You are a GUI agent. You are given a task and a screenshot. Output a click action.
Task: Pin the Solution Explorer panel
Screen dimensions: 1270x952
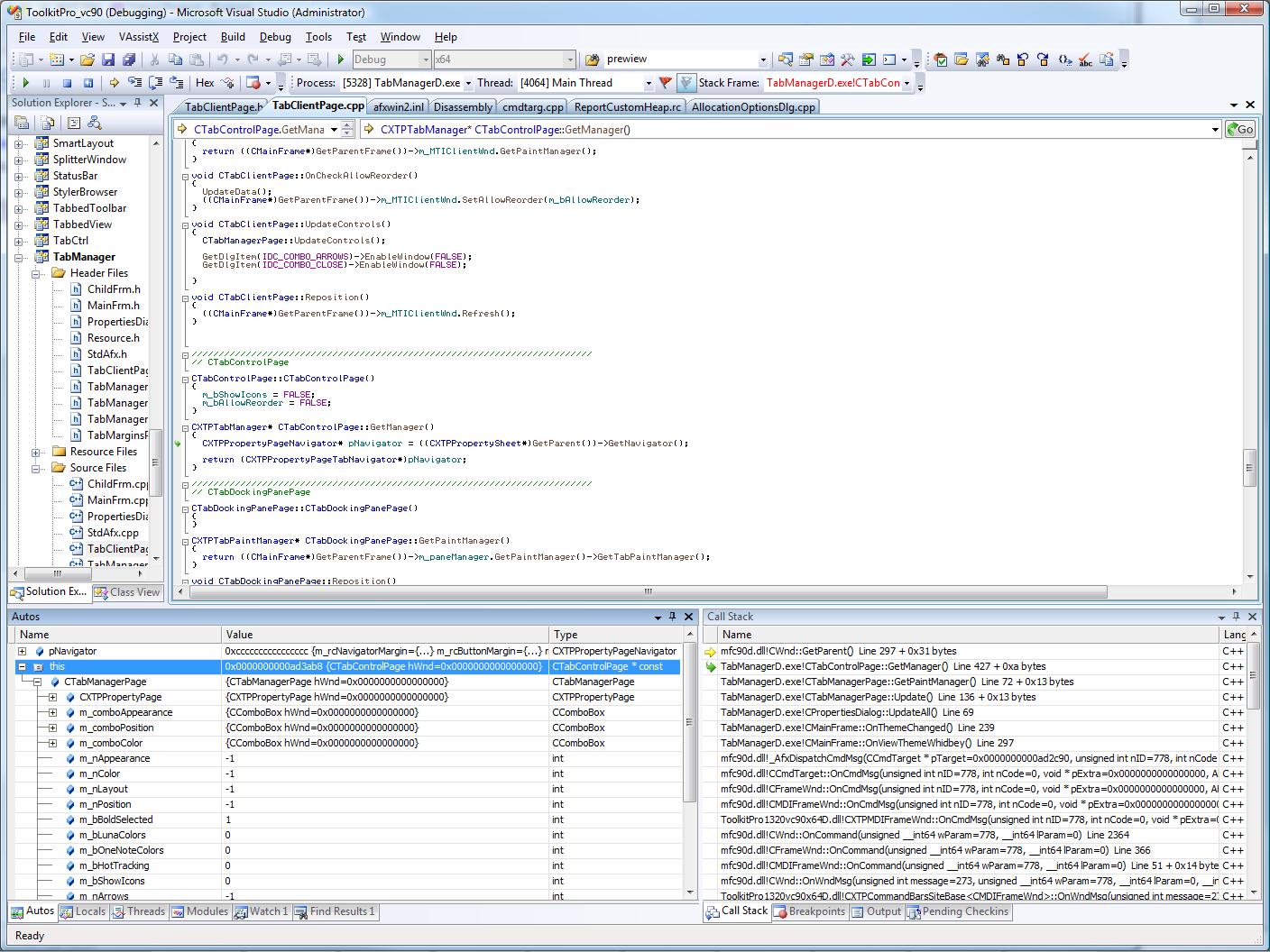pyautogui.click(x=138, y=103)
